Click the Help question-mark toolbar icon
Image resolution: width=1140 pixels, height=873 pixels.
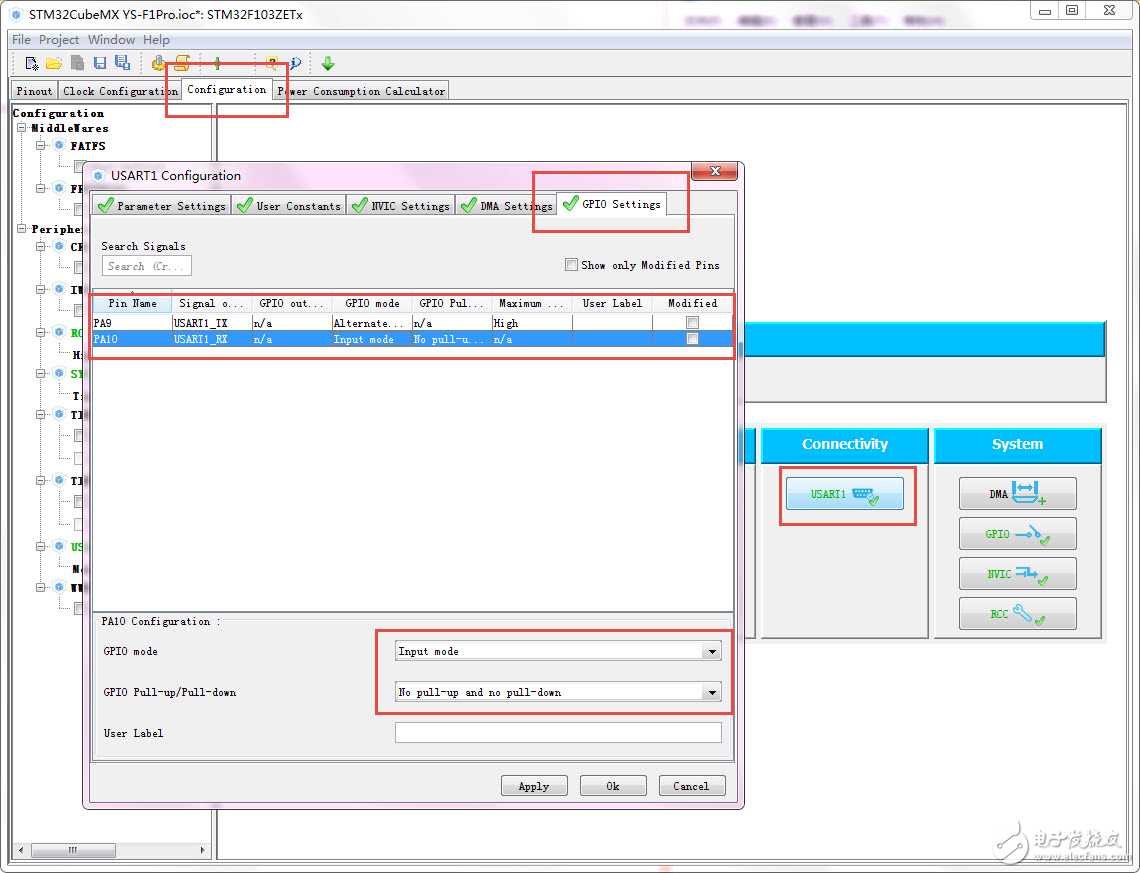(x=271, y=63)
